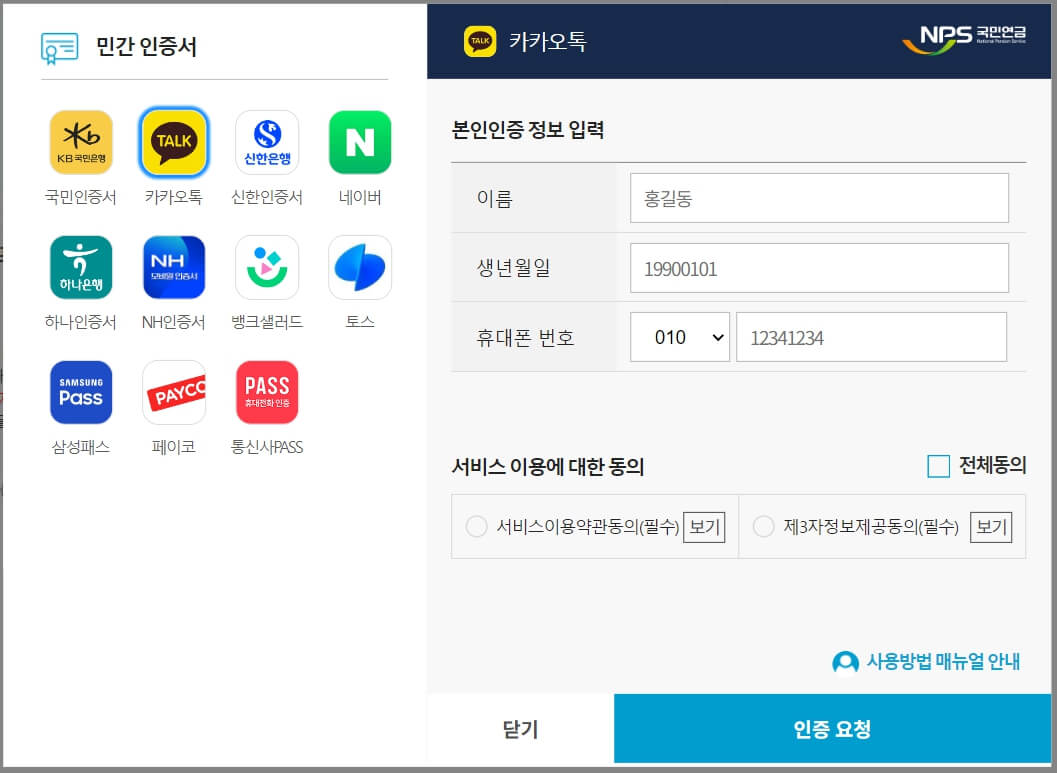
Task: Select the KB 국민인증서 icon
Action: point(81,142)
